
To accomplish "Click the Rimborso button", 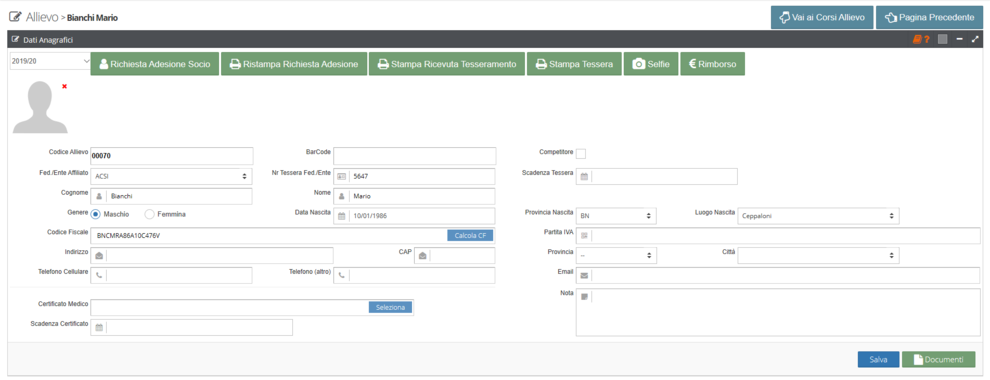I will click(x=712, y=64).
